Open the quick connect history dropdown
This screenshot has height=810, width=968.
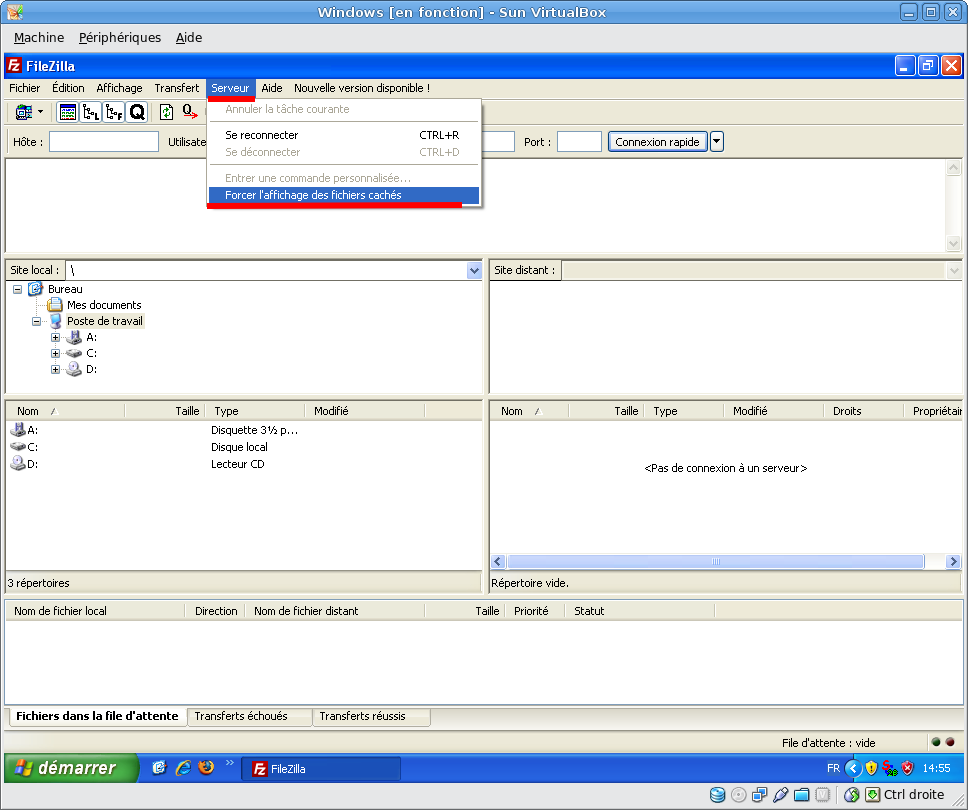click(717, 141)
